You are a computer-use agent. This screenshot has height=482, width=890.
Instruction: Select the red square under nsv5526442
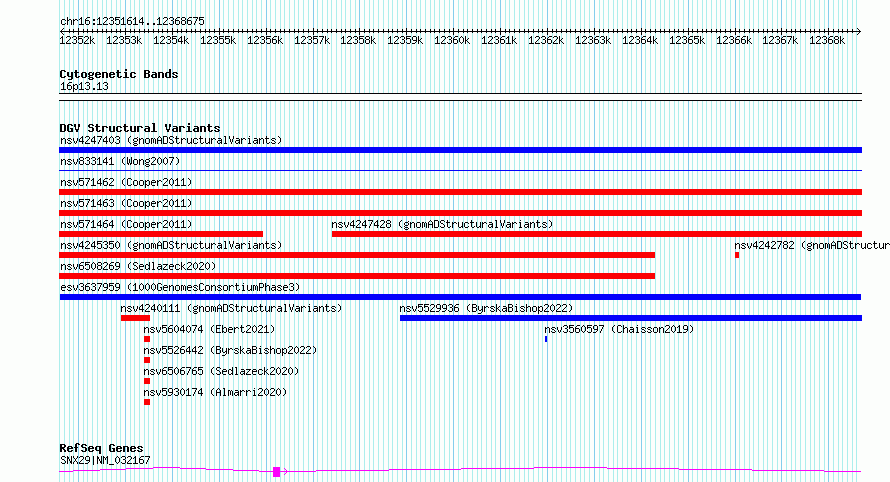click(147, 360)
